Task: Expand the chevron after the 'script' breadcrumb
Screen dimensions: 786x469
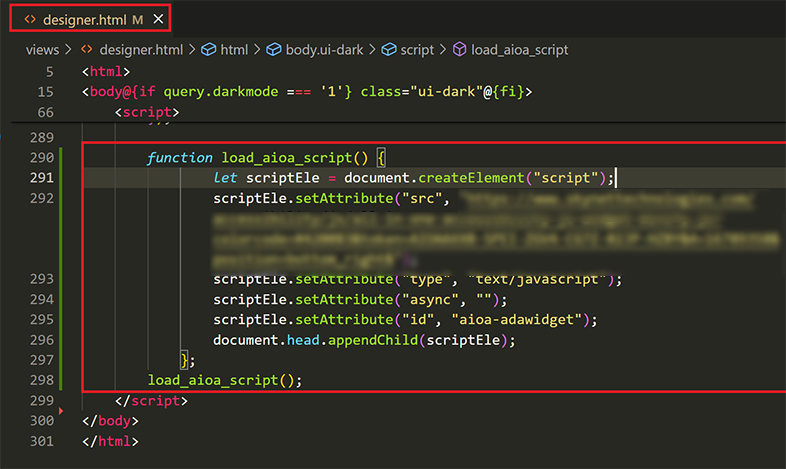Action: coord(443,49)
